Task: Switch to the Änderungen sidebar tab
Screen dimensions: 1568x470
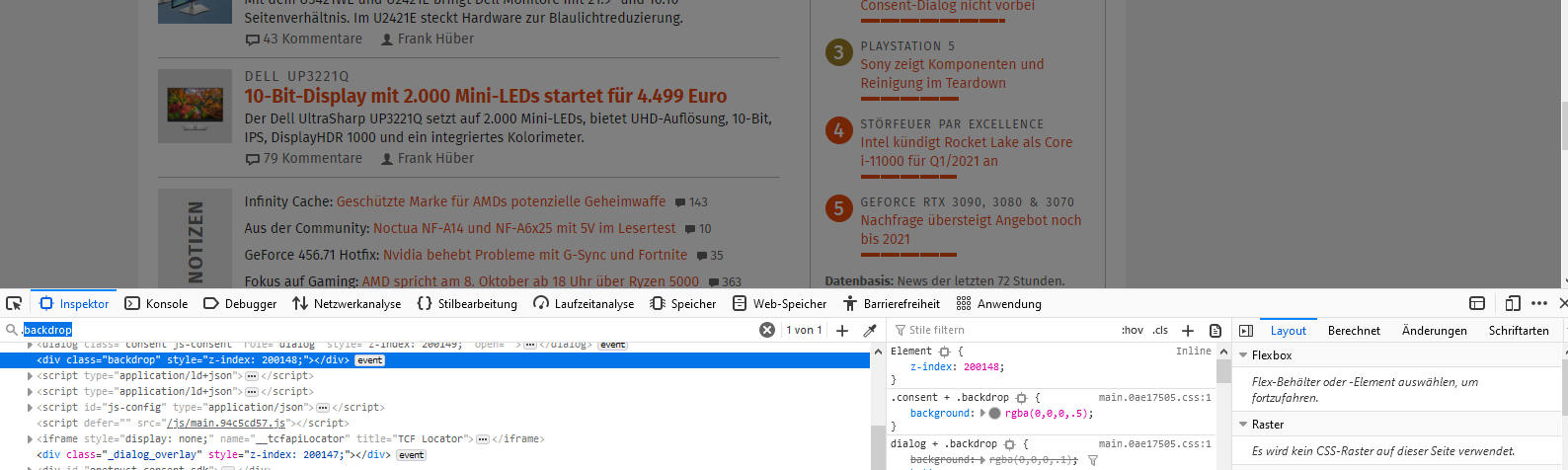Action: (x=1434, y=331)
